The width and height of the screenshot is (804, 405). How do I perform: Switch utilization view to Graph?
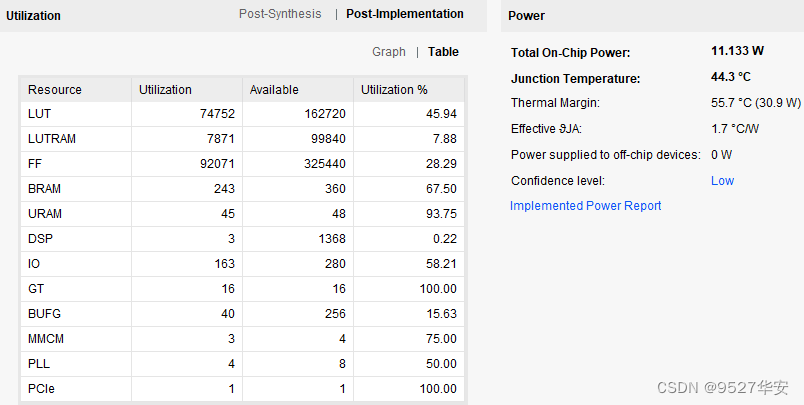(x=389, y=52)
